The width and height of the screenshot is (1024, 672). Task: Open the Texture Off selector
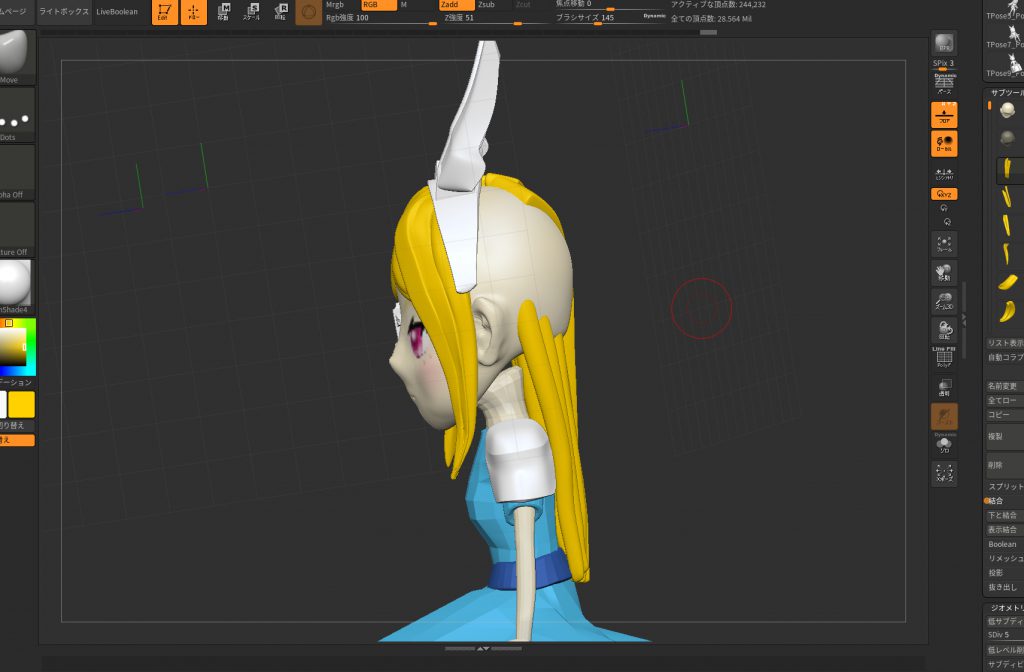click(x=16, y=229)
